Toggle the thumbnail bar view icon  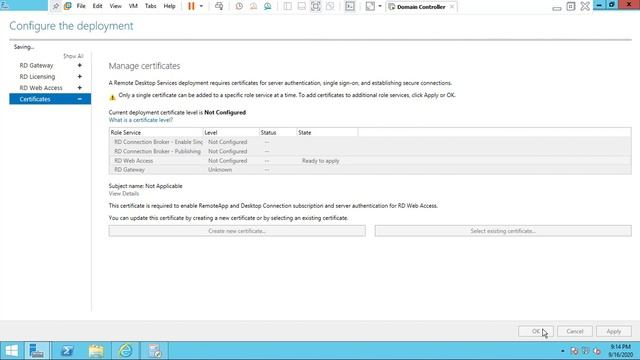302,6
